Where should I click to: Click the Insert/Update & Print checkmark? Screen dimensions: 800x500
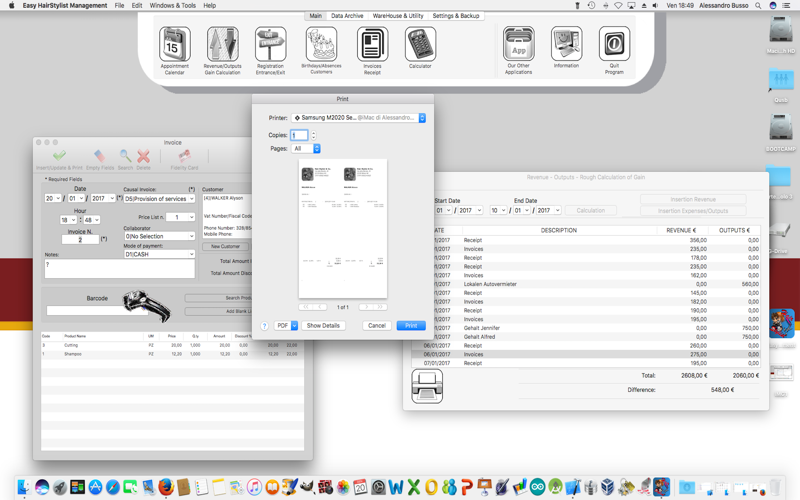pyautogui.click(x=59, y=156)
